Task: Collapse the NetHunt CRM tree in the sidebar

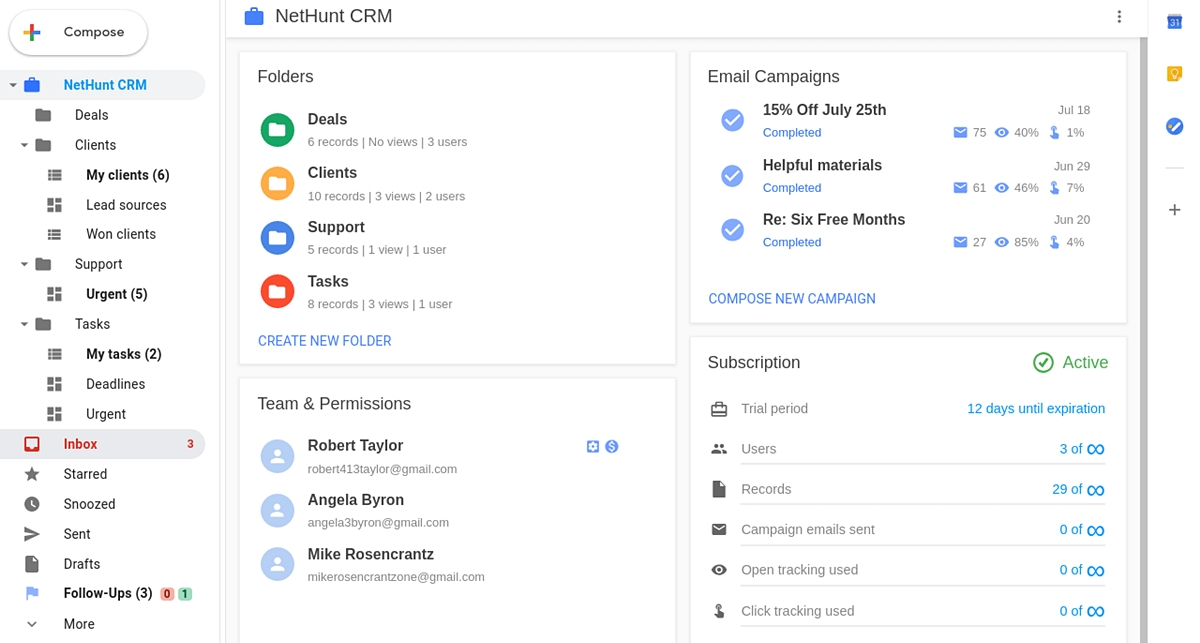Action: coord(13,85)
